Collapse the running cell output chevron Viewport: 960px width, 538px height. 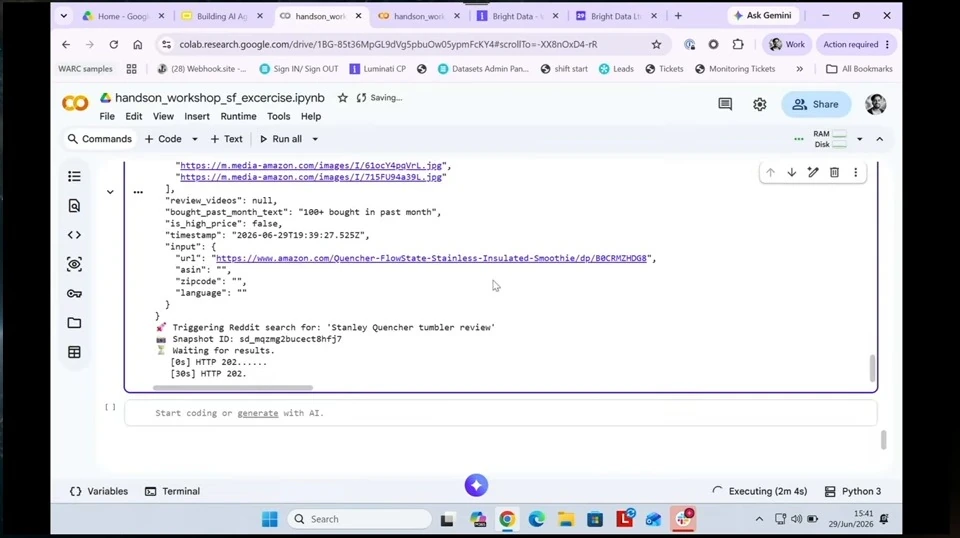tap(110, 192)
